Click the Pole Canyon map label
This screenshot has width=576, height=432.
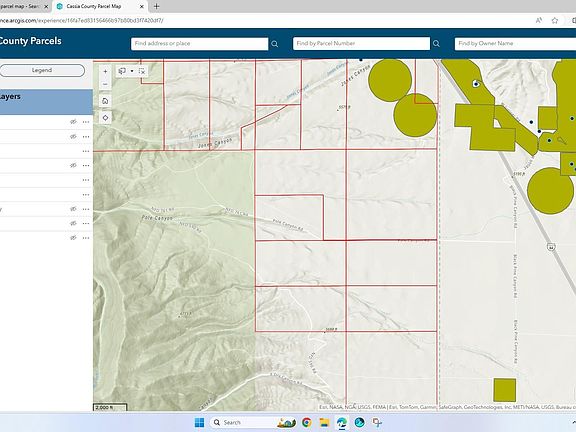[x=157, y=218]
